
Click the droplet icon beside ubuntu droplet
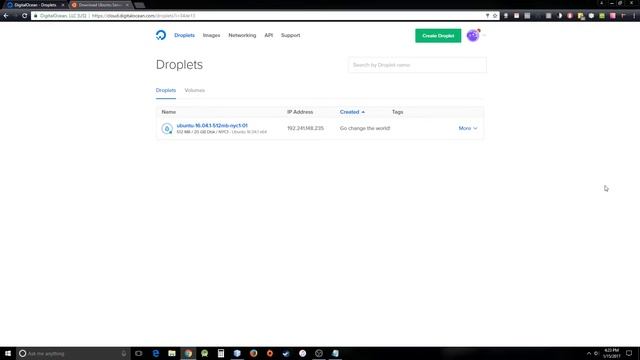pyautogui.click(x=167, y=129)
